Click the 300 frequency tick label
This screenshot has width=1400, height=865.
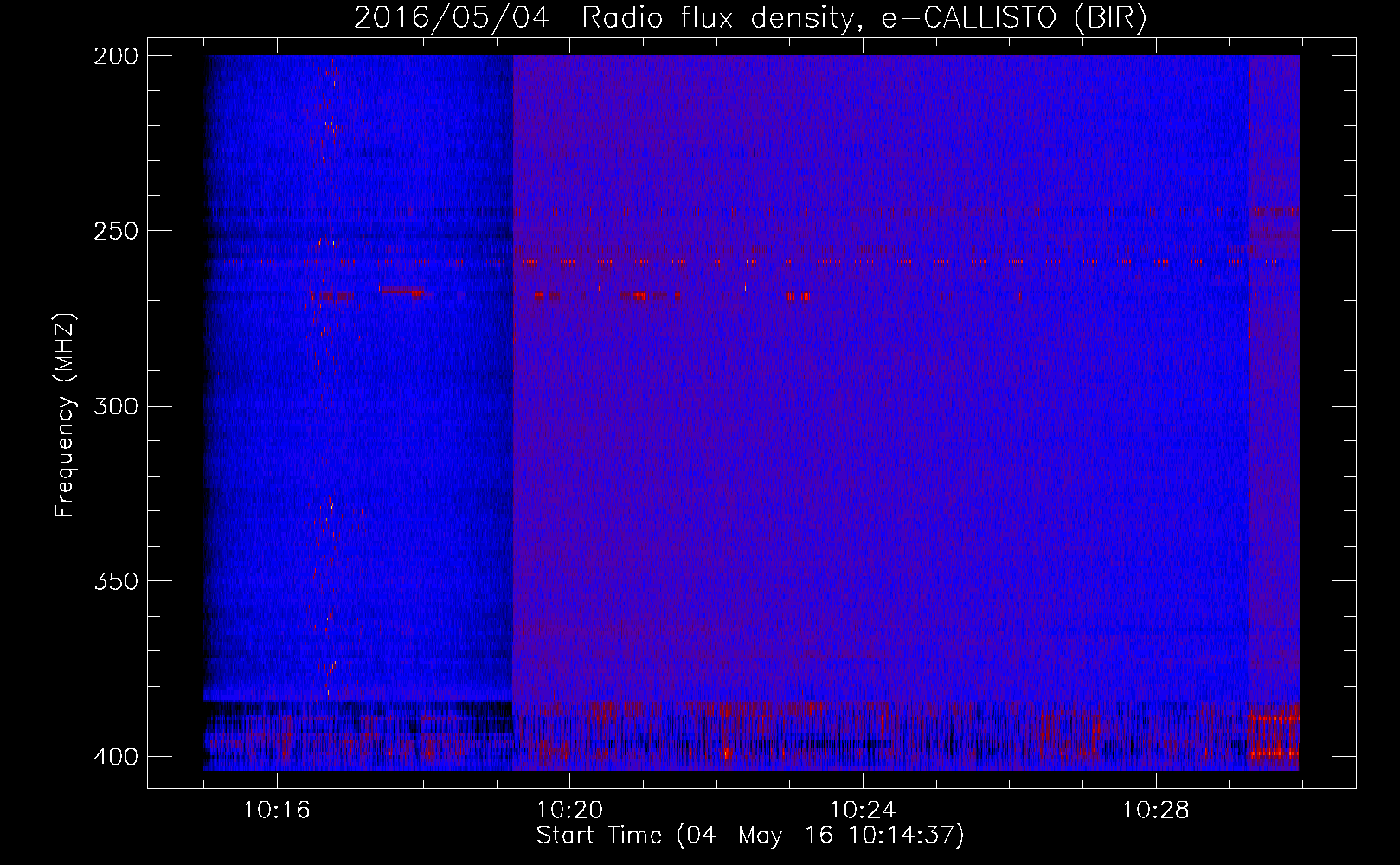pos(115,406)
